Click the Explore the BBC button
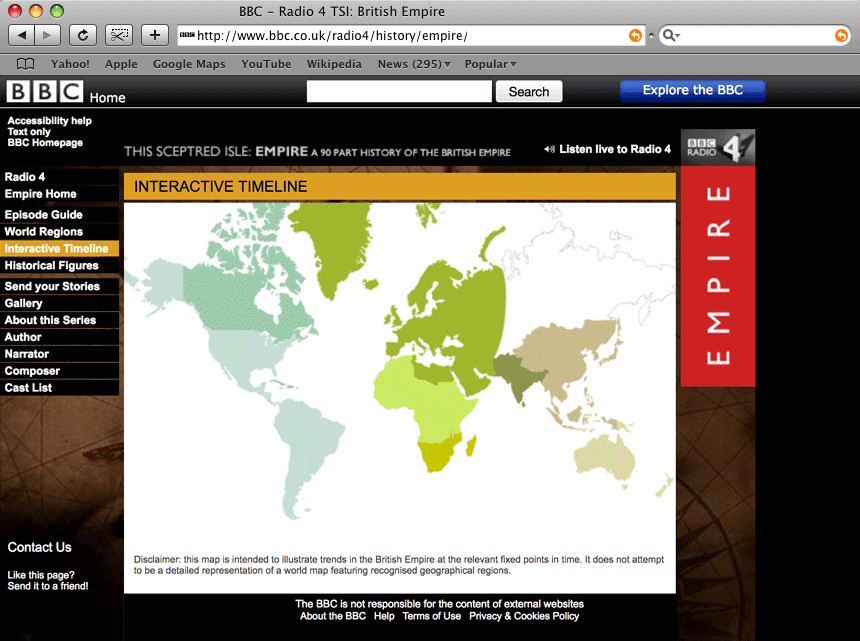The image size is (860, 641). tap(692, 91)
